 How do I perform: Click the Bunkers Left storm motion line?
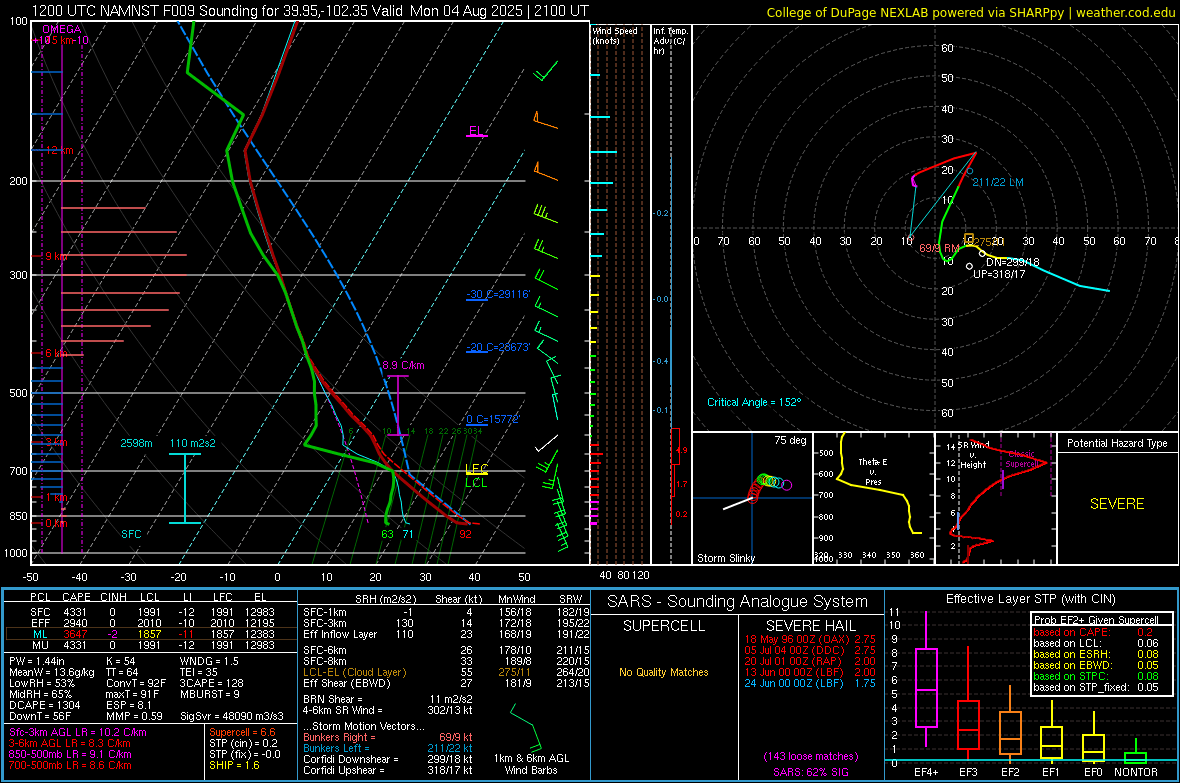point(388,748)
